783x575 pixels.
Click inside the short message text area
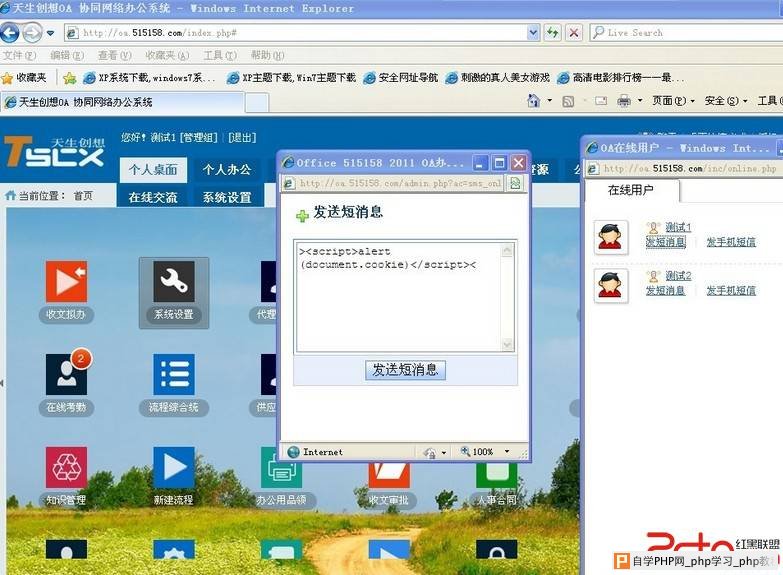click(x=399, y=297)
